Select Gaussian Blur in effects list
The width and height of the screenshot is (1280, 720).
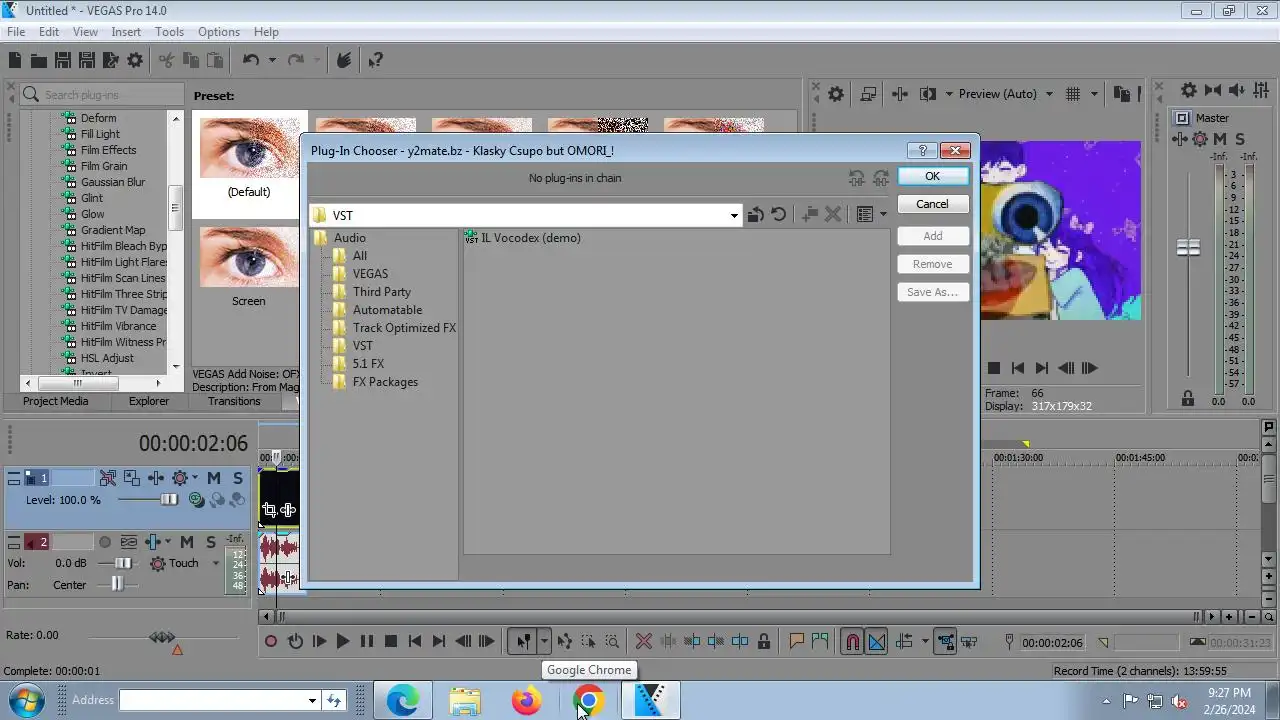point(113,182)
